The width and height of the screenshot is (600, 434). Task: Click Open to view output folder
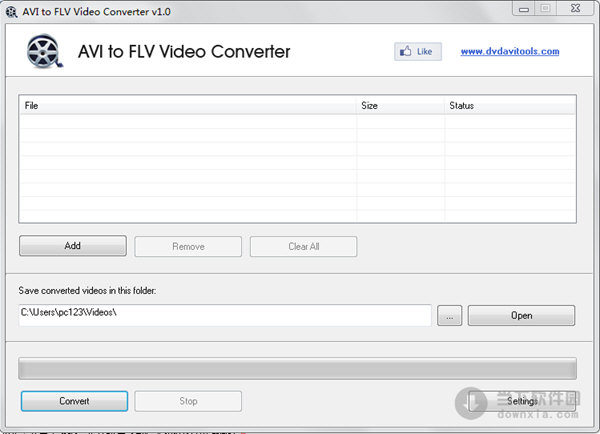(521, 315)
